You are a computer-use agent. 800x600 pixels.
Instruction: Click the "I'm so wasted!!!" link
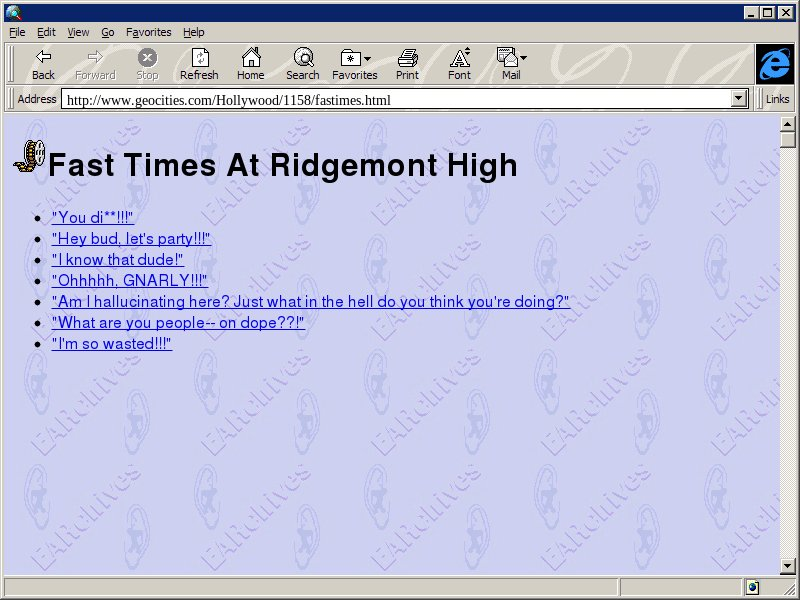click(111, 344)
